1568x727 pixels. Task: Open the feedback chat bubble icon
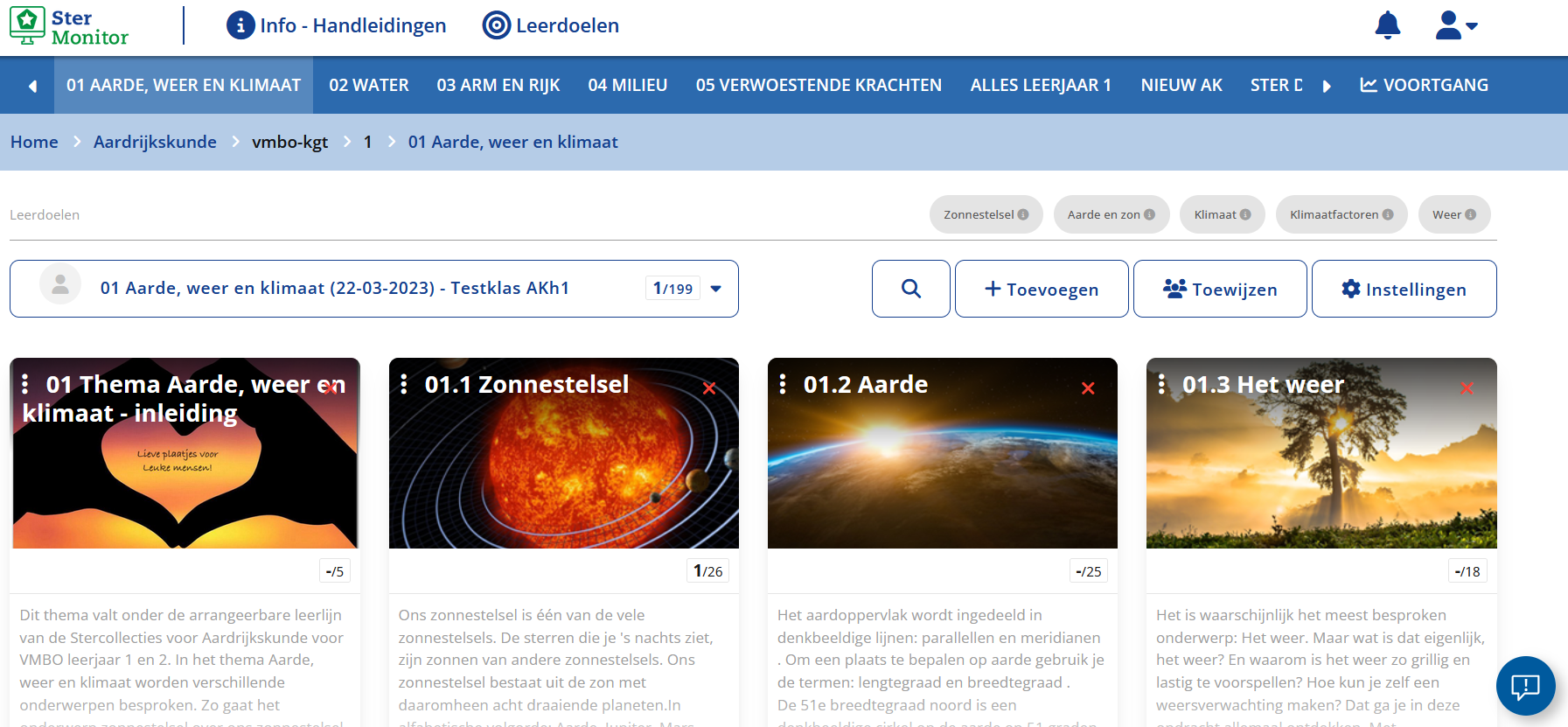coord(1525,686)
